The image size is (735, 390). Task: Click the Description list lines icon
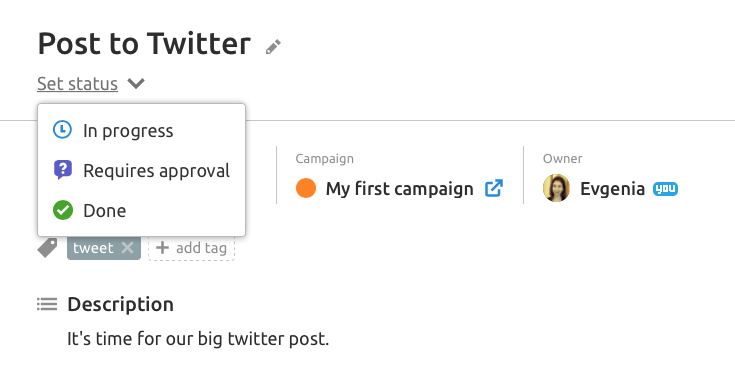coord(47,304)
